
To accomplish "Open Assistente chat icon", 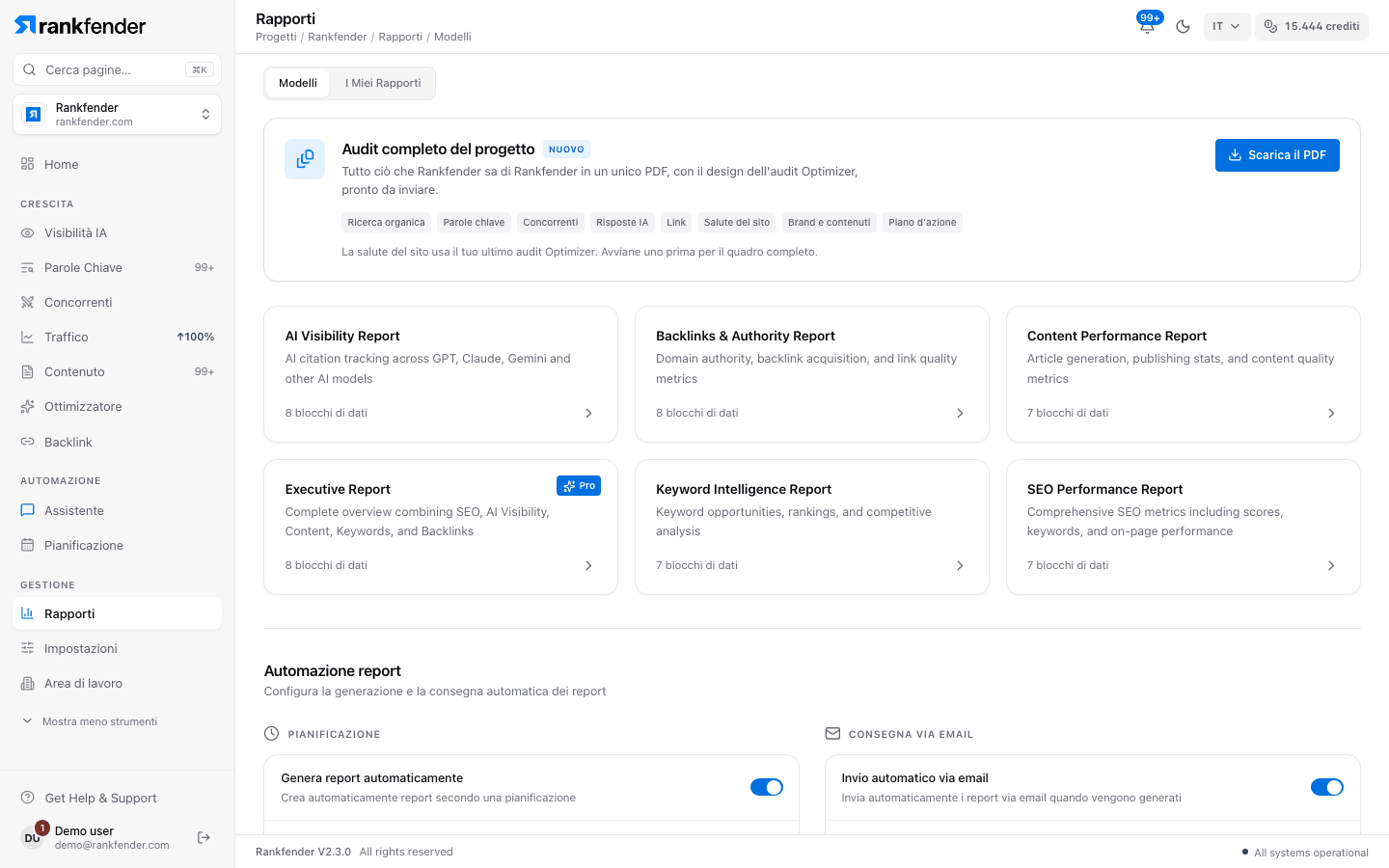I will coord(27,510).
